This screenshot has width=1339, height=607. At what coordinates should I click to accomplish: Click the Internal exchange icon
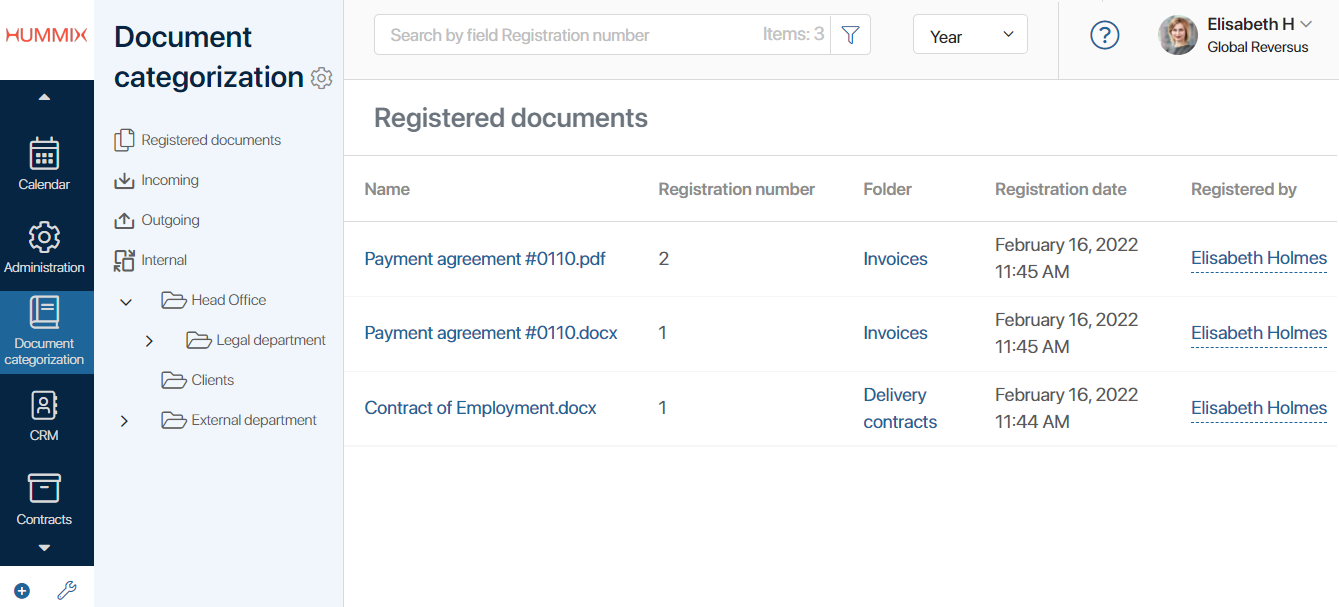(x=124, y=260)
